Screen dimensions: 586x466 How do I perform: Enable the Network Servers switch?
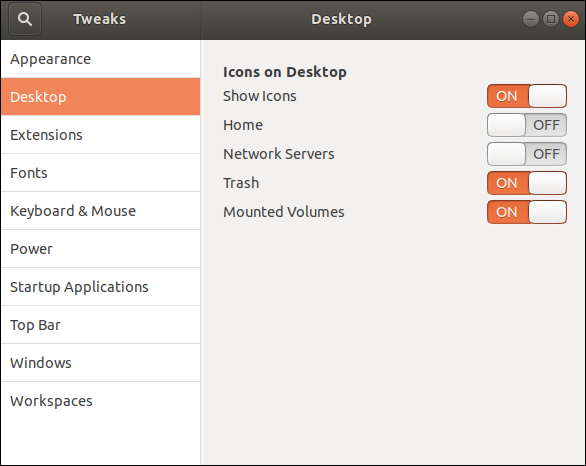527,154
